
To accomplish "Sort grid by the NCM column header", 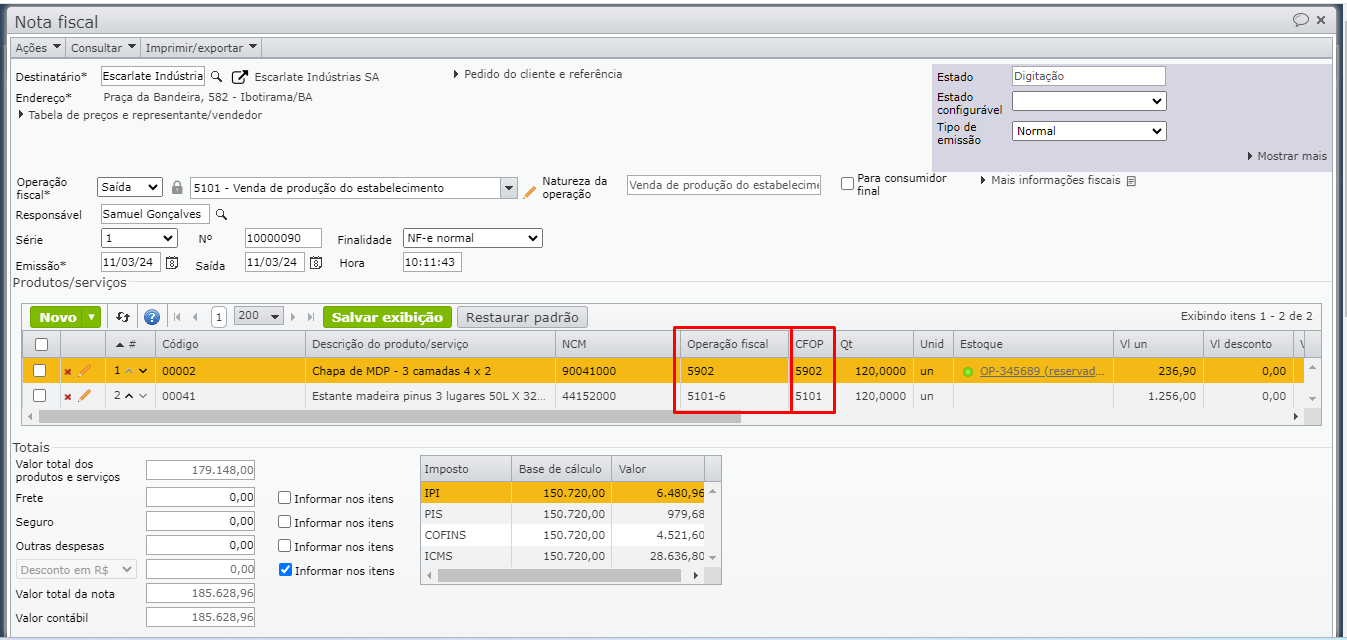I will click(x=617, y=344).
